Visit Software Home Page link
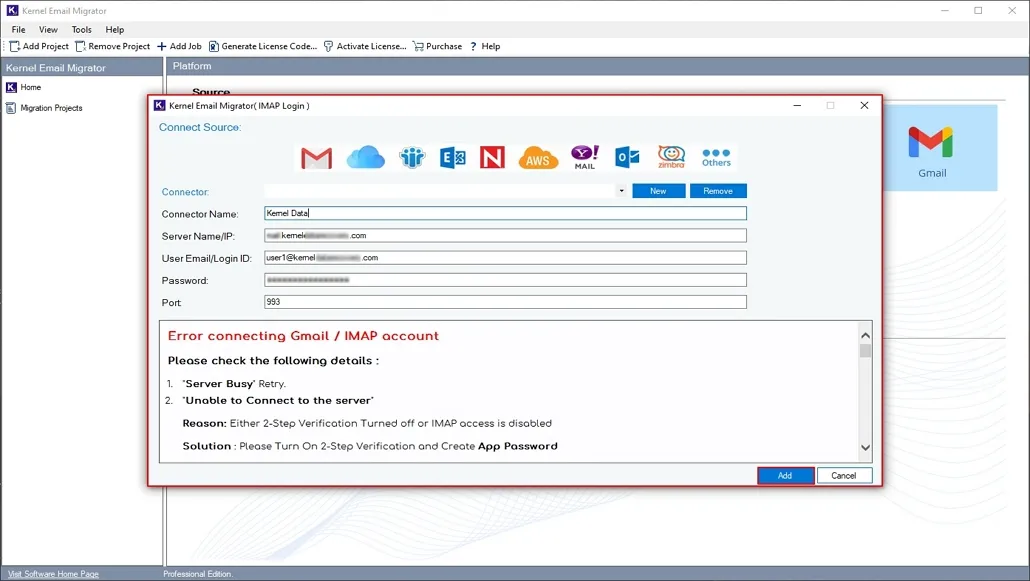The image size is (1030, 581). tap(51, 573)
